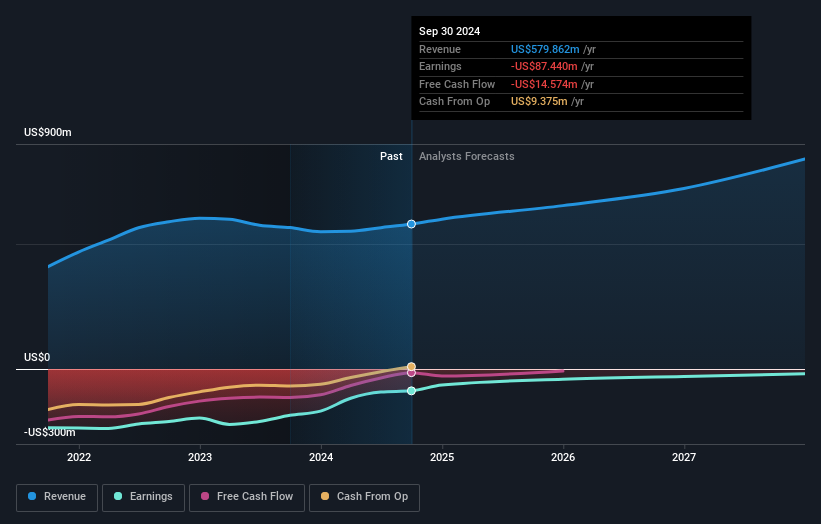Viewport: 821px width, 524px height.
Task: Click the -US$300m y-axis label
Action: pyautogui.click(x=50, y=432)
